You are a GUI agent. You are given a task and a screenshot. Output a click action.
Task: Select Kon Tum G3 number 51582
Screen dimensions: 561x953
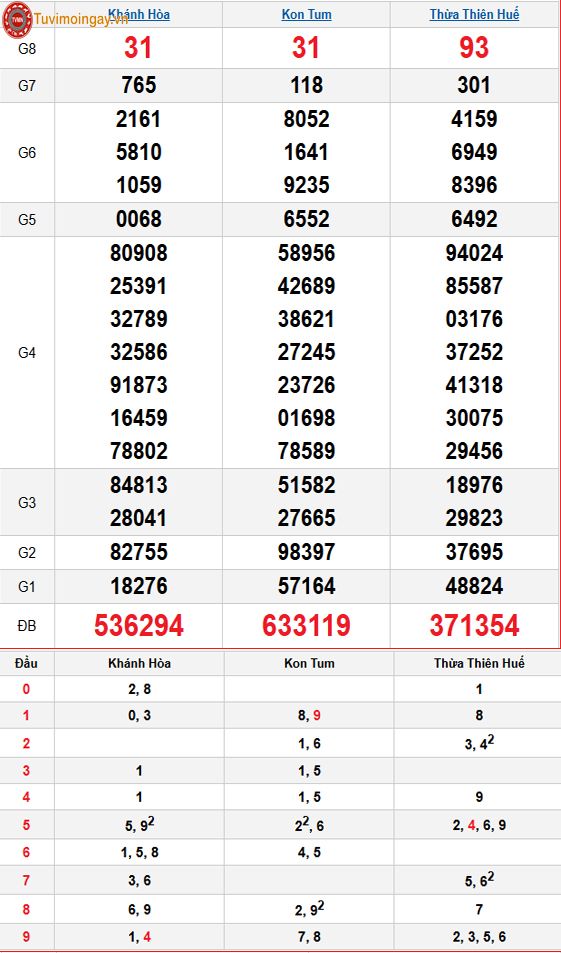click(306, 485)
